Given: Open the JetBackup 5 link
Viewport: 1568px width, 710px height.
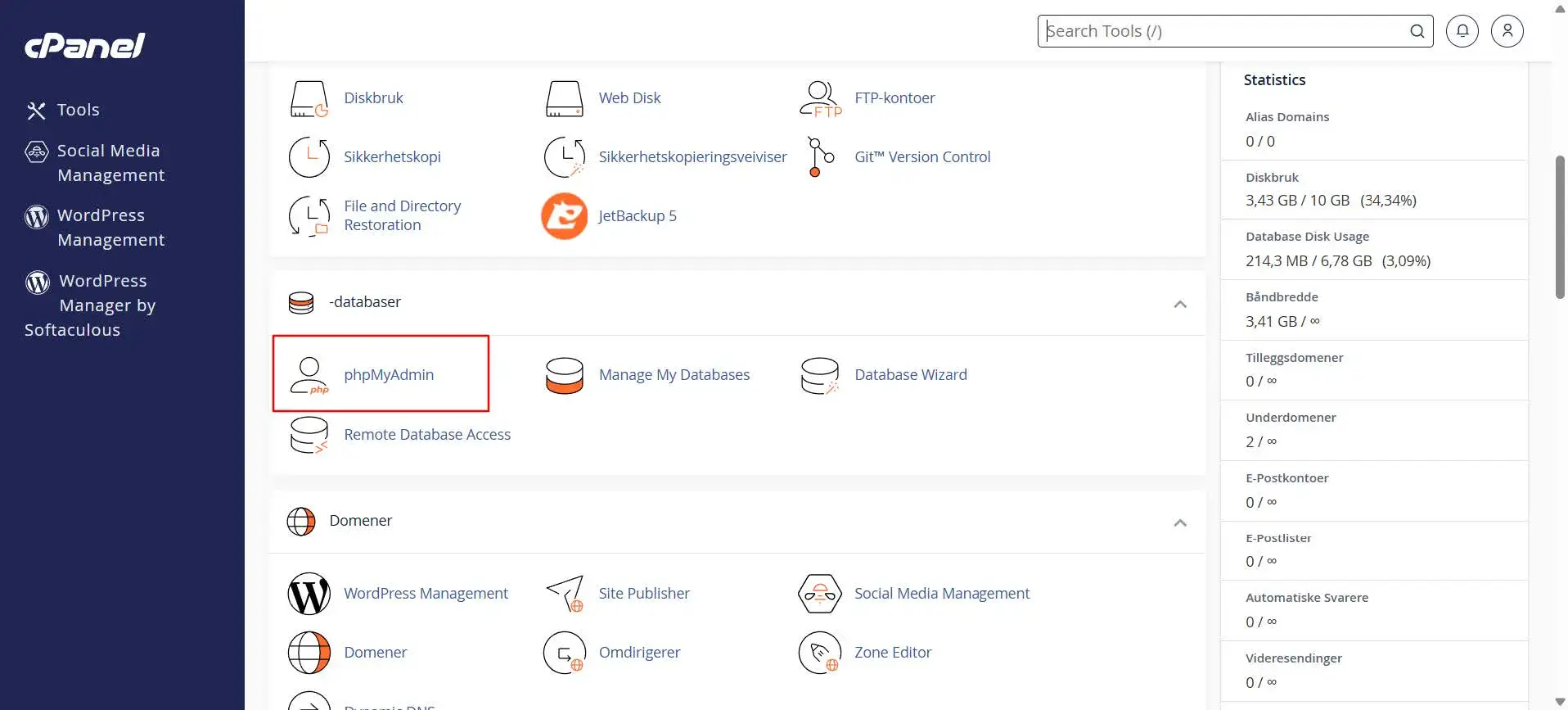Looking at the screenshot, I should click(x=638, y=216).
